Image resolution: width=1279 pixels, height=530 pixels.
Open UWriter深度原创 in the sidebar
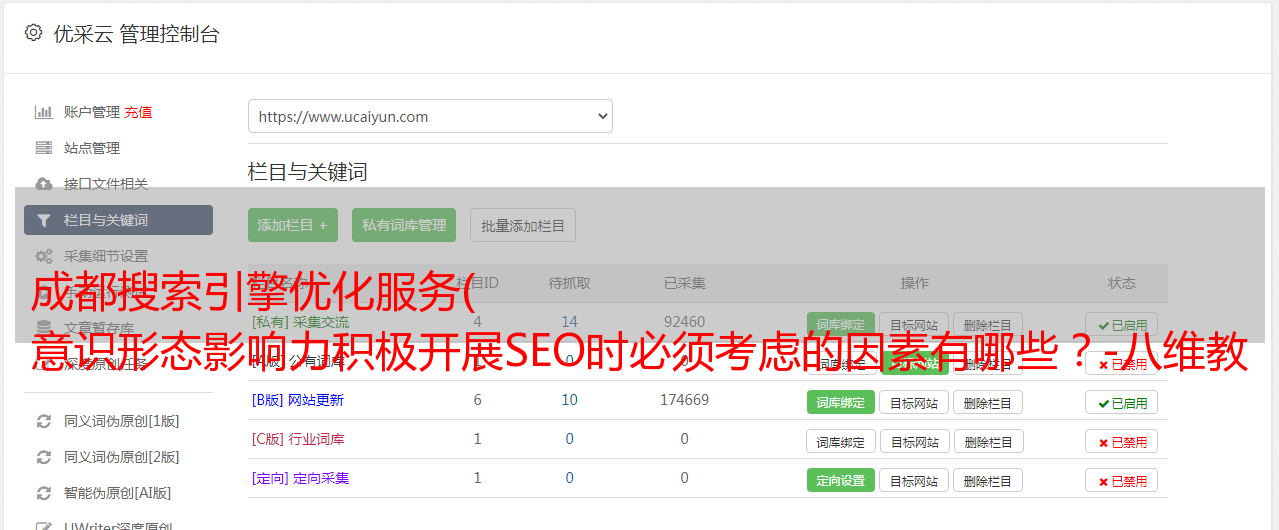(x=118, y=525)
